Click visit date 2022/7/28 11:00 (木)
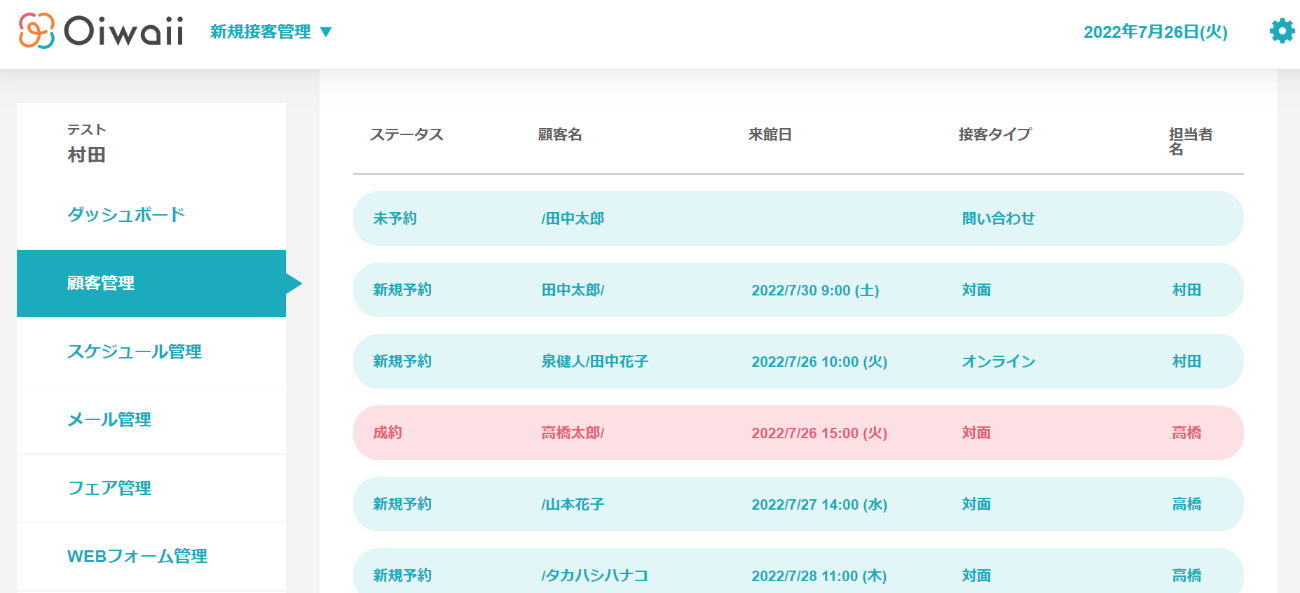 coord(819,576)
